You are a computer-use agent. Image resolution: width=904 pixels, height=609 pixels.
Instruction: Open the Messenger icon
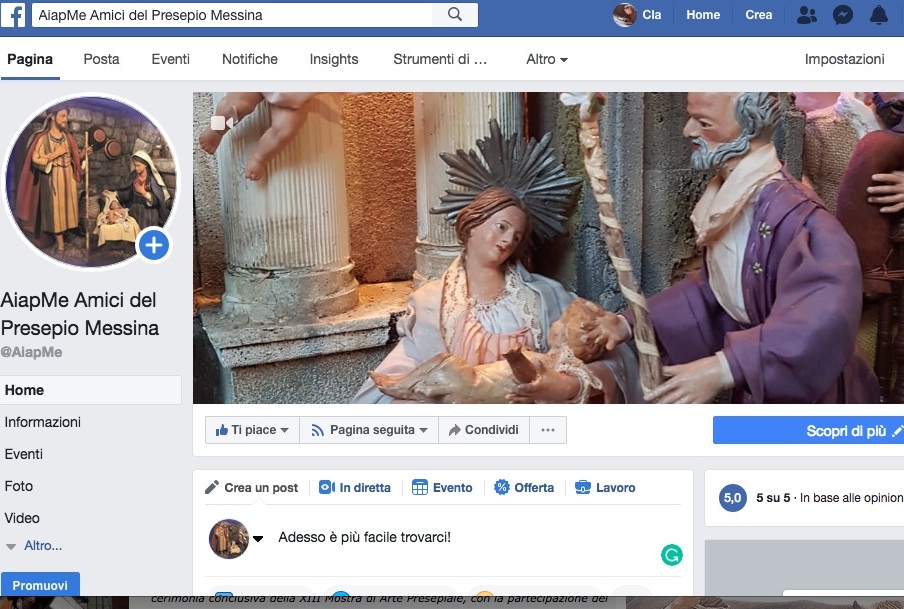[x=843, y=15]
